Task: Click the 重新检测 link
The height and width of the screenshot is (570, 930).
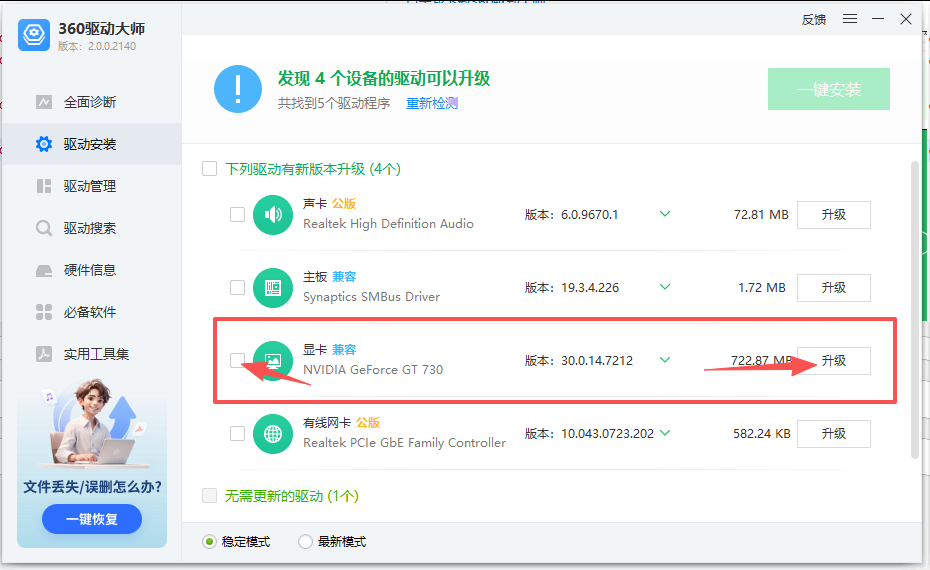Action: [432, 103]
